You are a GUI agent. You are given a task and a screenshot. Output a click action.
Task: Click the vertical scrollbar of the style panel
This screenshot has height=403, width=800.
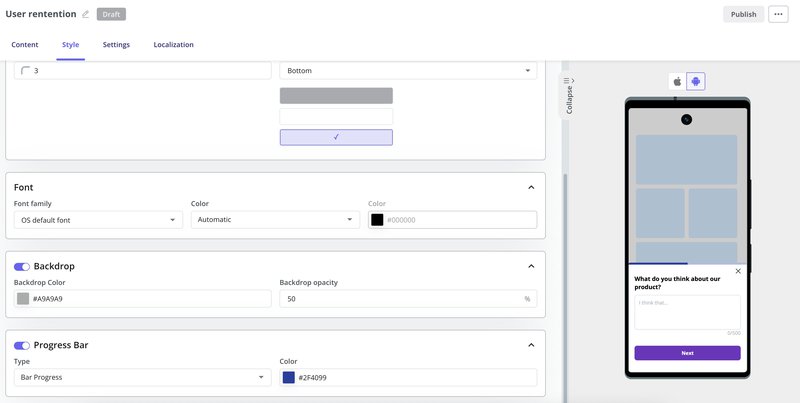coord(565,286)
